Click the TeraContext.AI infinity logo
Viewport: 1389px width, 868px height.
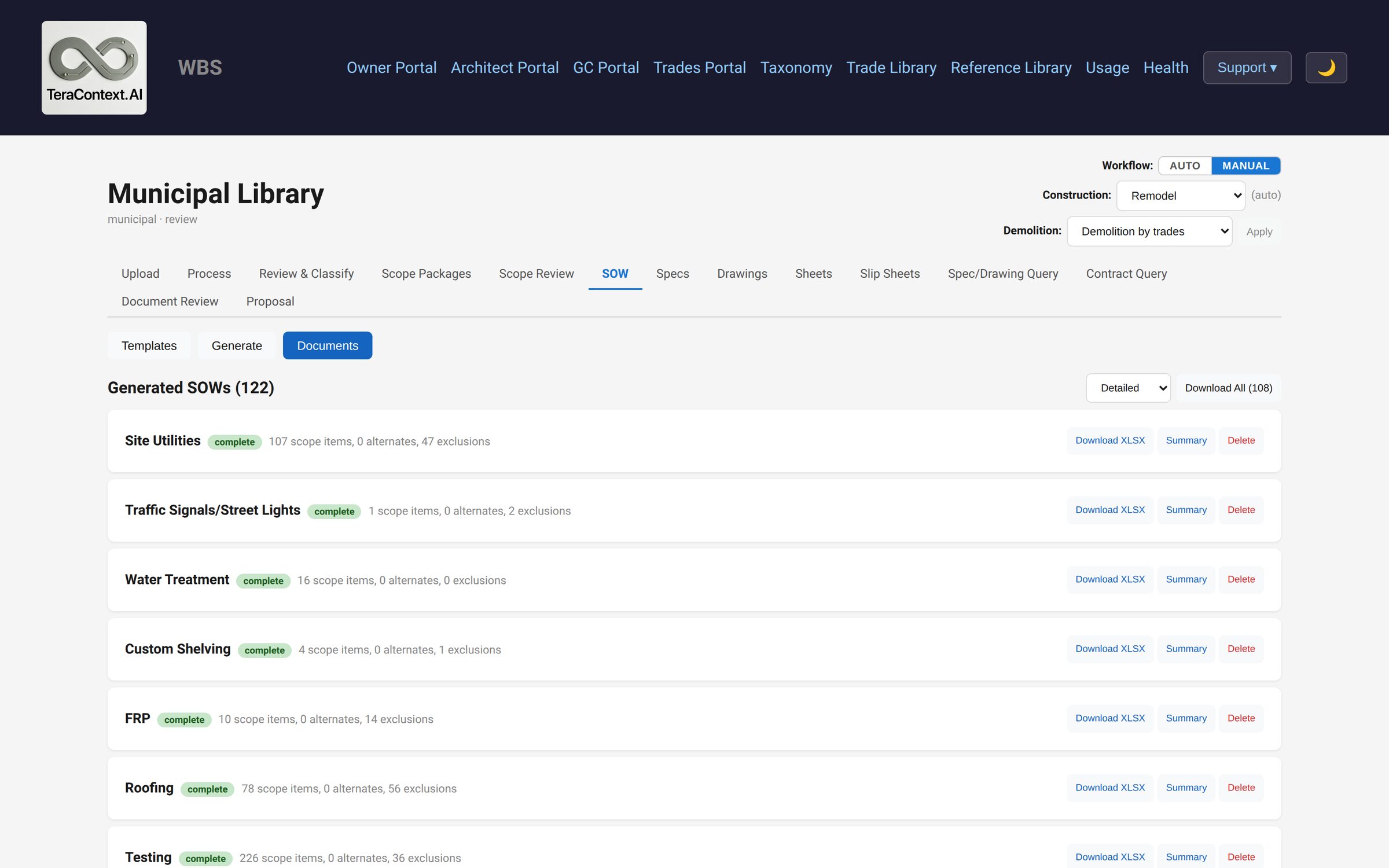tap(94, 68)
